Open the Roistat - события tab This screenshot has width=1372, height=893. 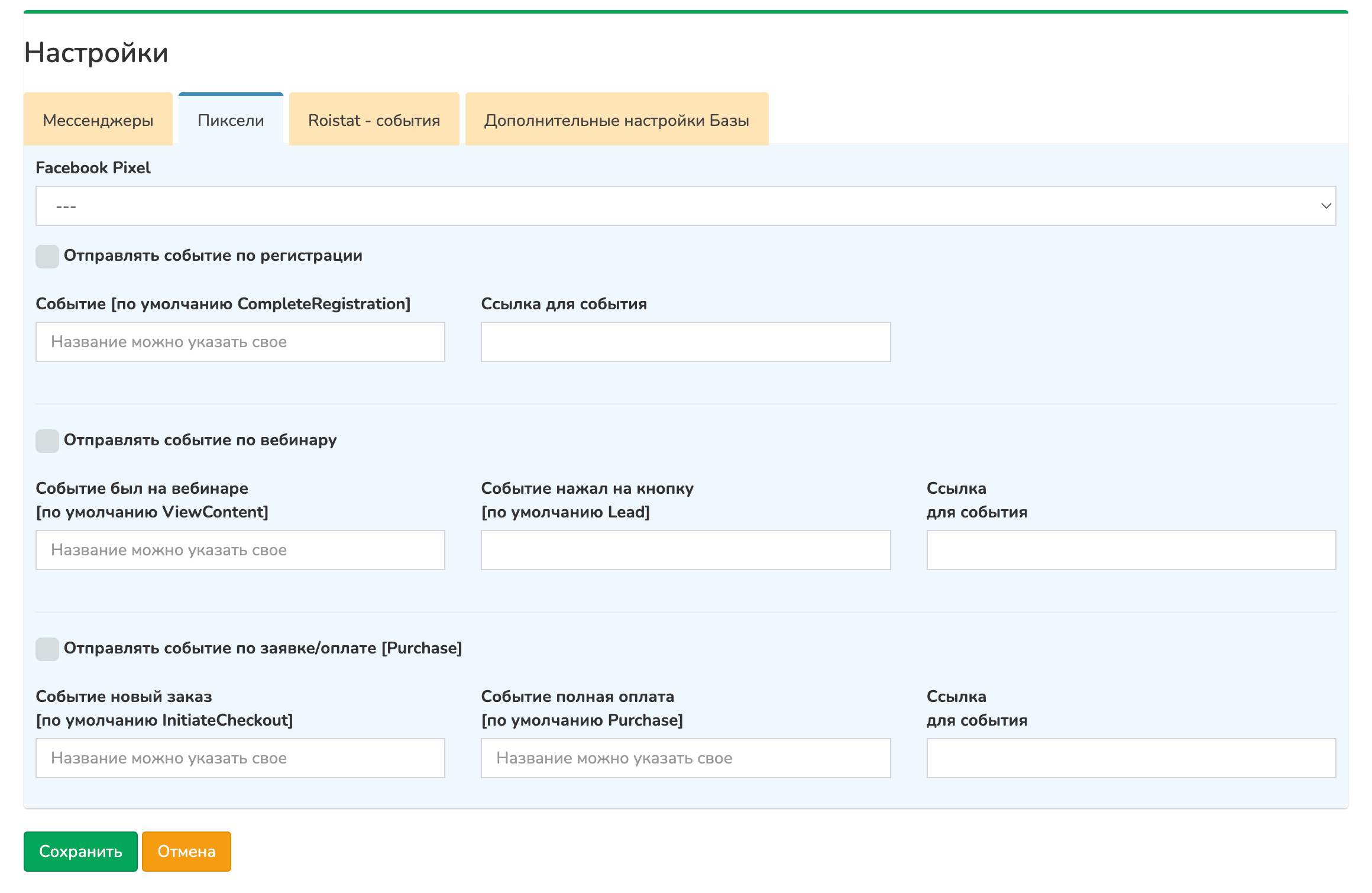coord(374,120)
